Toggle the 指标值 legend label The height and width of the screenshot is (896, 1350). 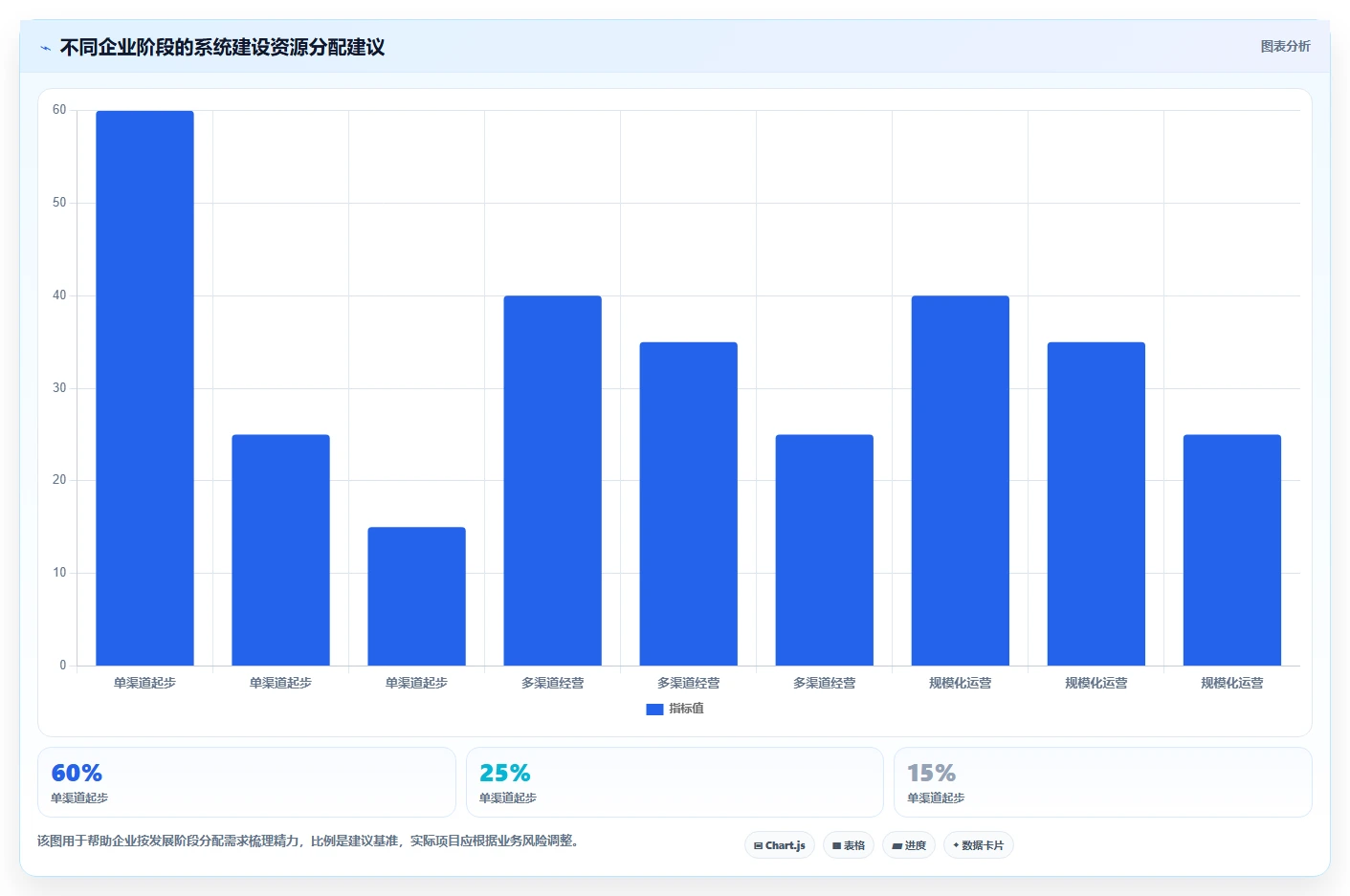[x=686, y=709]
